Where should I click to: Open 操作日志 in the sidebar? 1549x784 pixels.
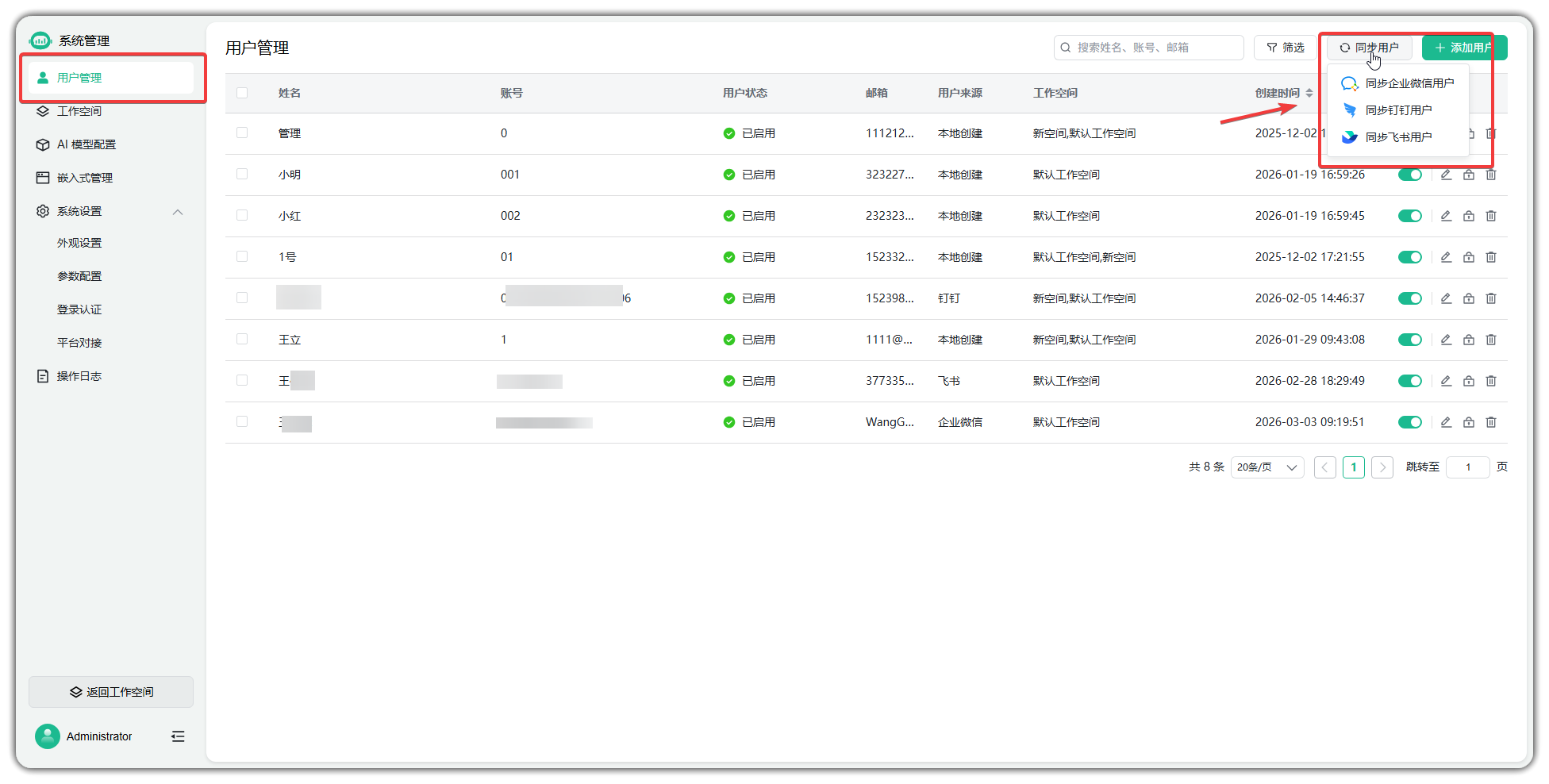(79, 376)
